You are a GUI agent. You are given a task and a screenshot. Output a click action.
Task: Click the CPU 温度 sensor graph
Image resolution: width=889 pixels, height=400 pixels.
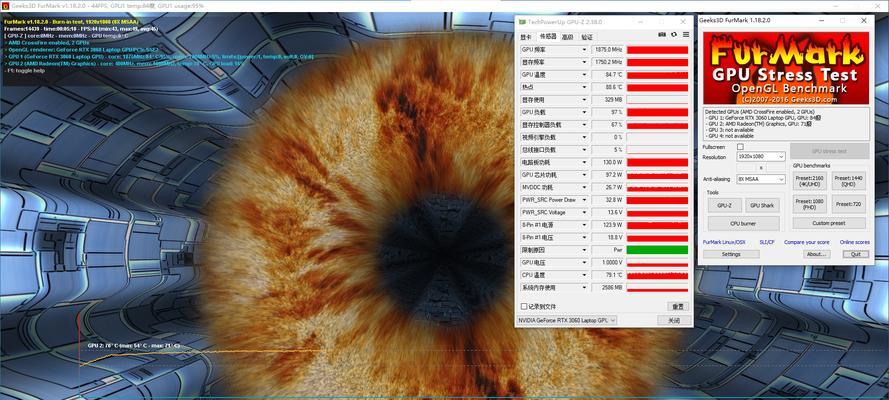[x=657, y=275]
